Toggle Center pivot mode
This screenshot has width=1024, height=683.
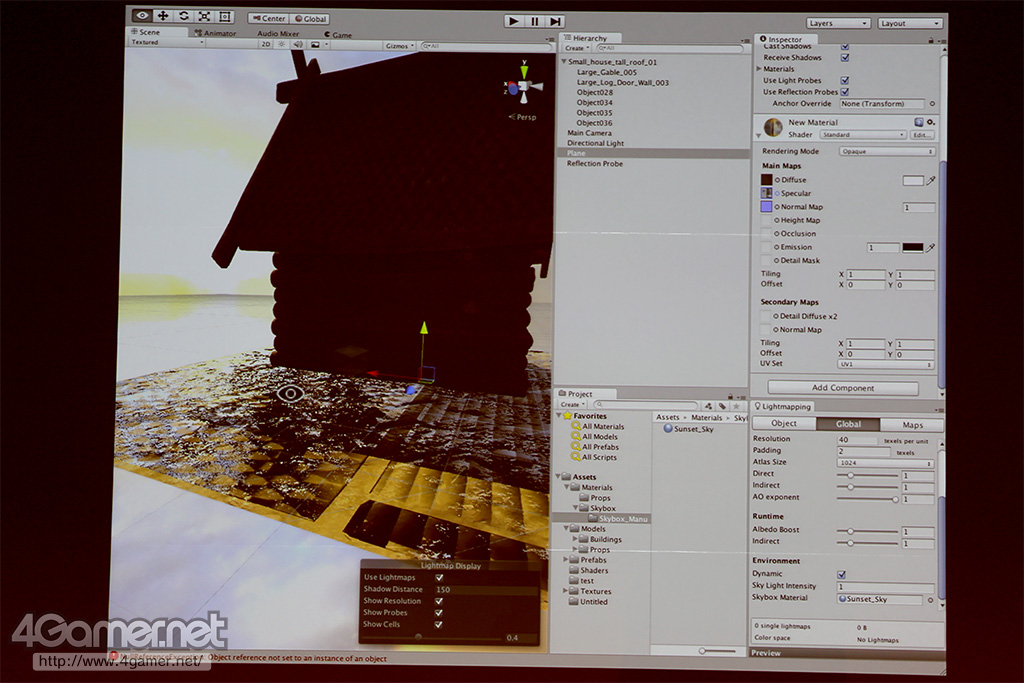coord(268,18)
